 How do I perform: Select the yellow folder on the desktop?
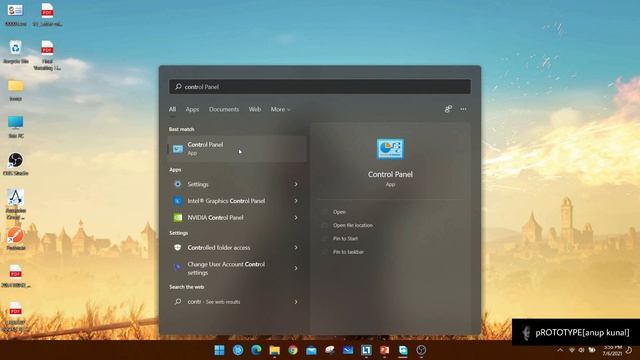tap(16, 89)
